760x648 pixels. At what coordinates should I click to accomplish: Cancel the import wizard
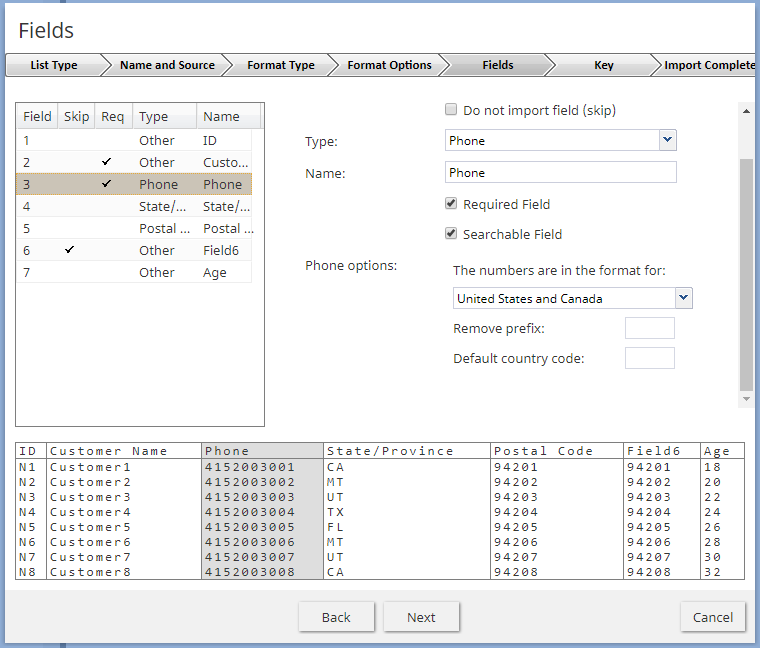(x=712, y=617)
